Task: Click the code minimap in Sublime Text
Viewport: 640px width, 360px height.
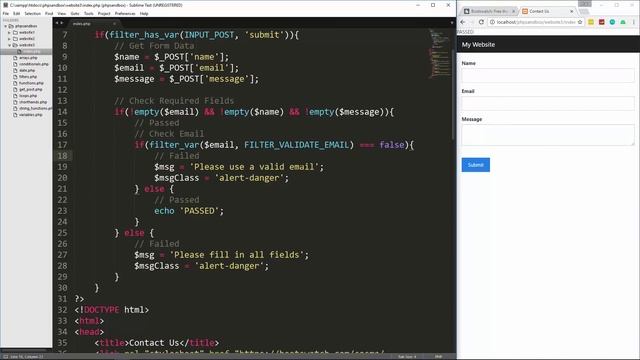Action: tap(439, 53)
